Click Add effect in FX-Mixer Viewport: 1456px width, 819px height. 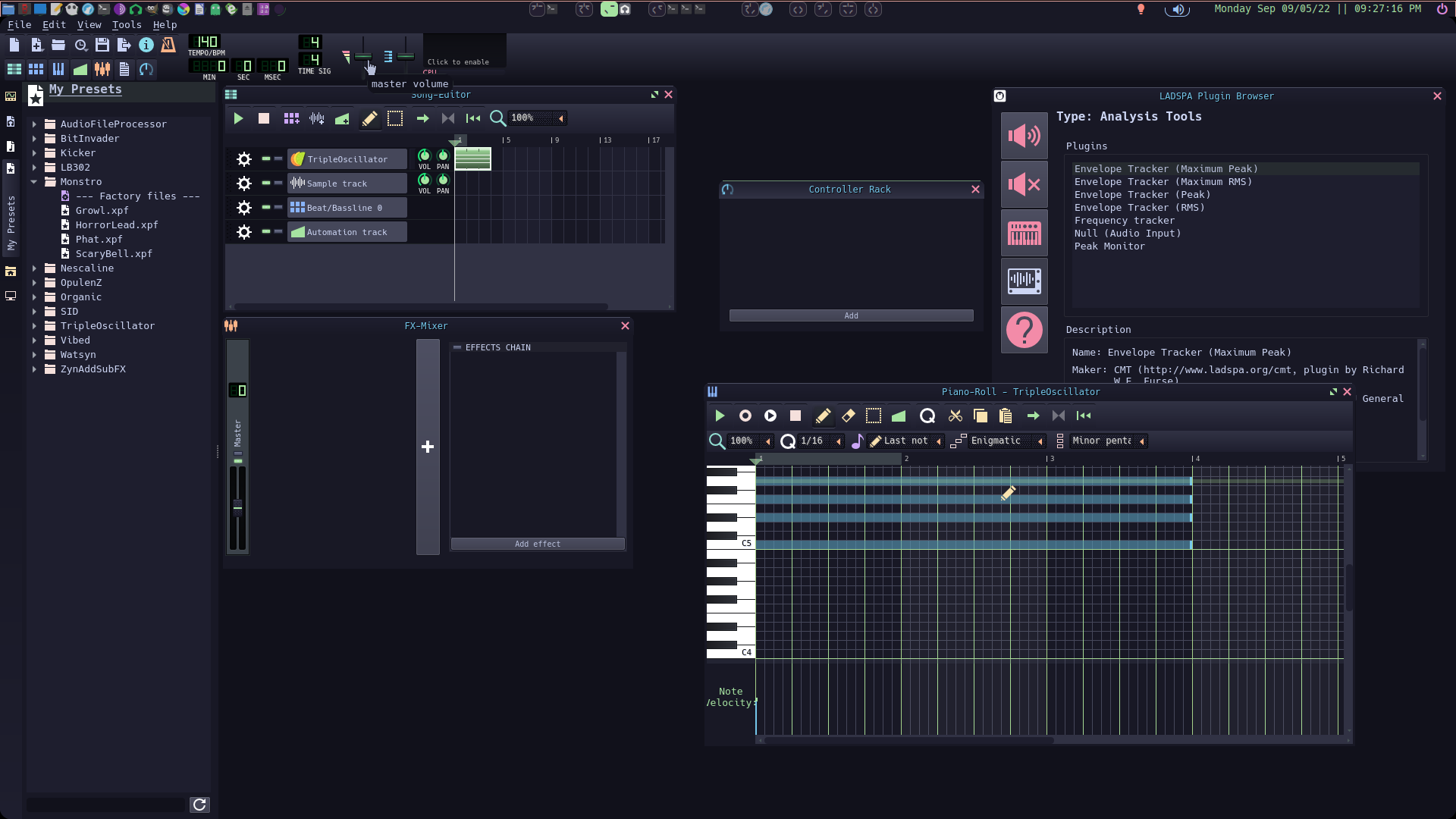(538, 544)
